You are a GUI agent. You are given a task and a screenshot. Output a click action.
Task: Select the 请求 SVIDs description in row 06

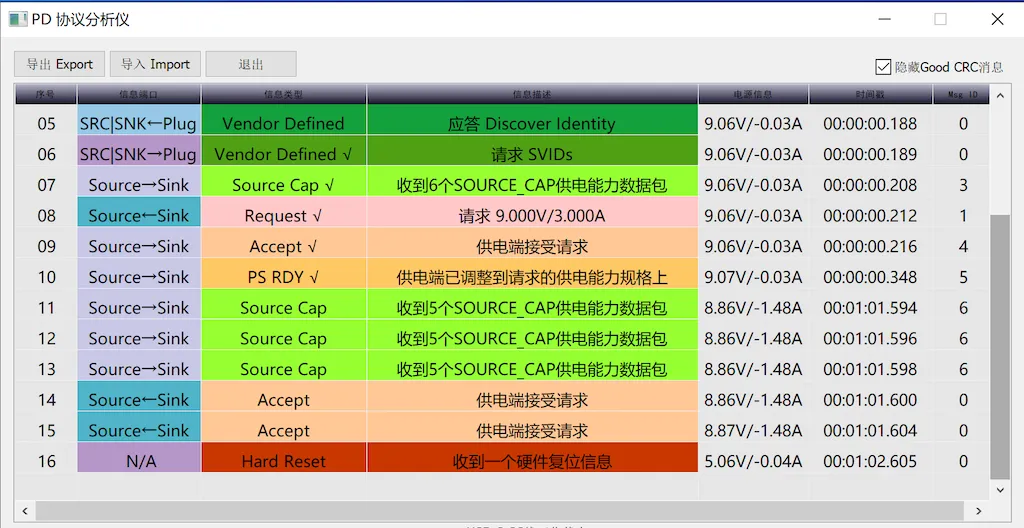point(531,155)
